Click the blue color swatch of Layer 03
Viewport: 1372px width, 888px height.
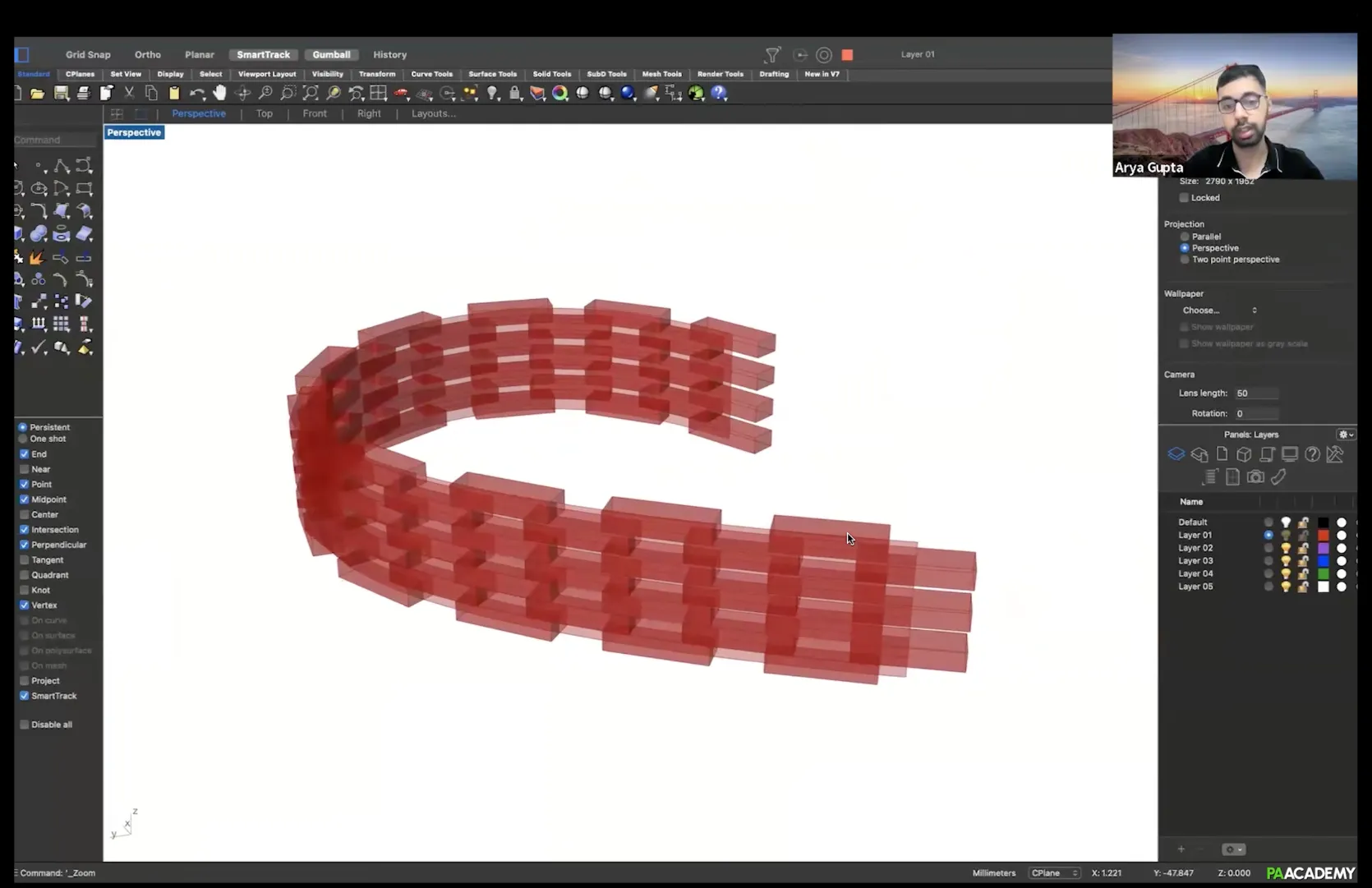(x=1323, y=561)
